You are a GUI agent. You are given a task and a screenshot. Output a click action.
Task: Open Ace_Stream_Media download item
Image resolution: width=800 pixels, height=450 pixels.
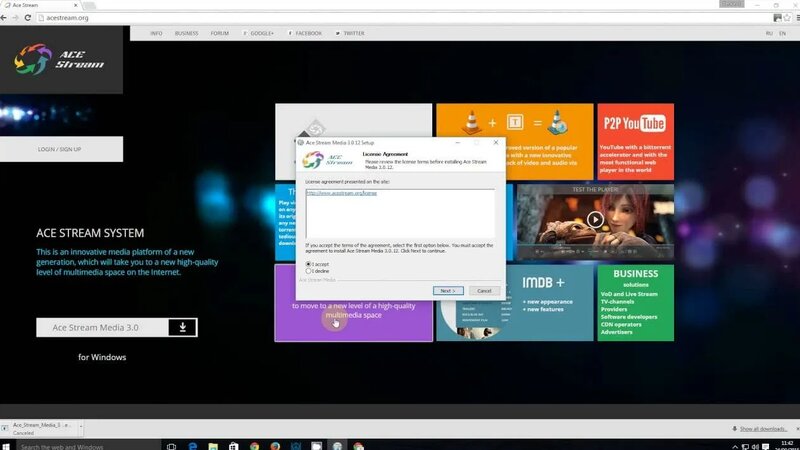[x=38, y=429]
